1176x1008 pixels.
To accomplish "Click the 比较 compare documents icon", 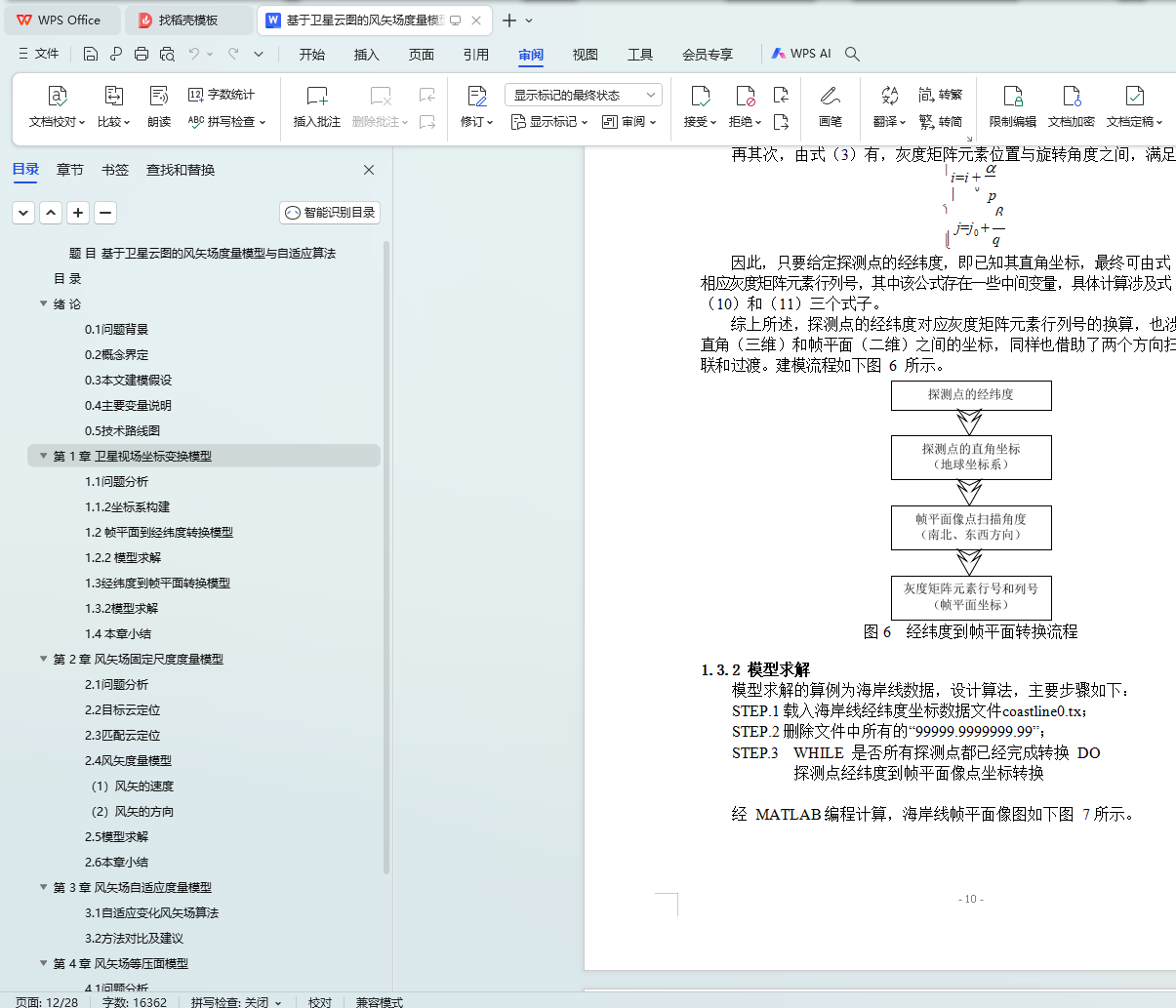I will (113, 97).
